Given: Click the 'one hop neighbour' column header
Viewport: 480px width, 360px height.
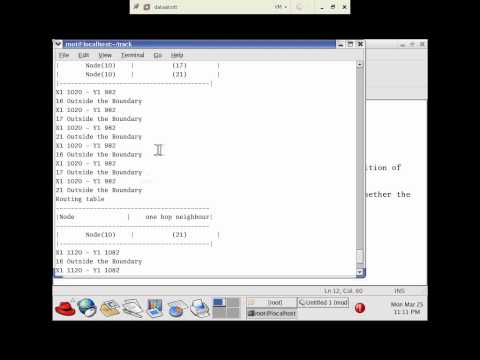Looking at the screenshot, I should tap(177, 217).
